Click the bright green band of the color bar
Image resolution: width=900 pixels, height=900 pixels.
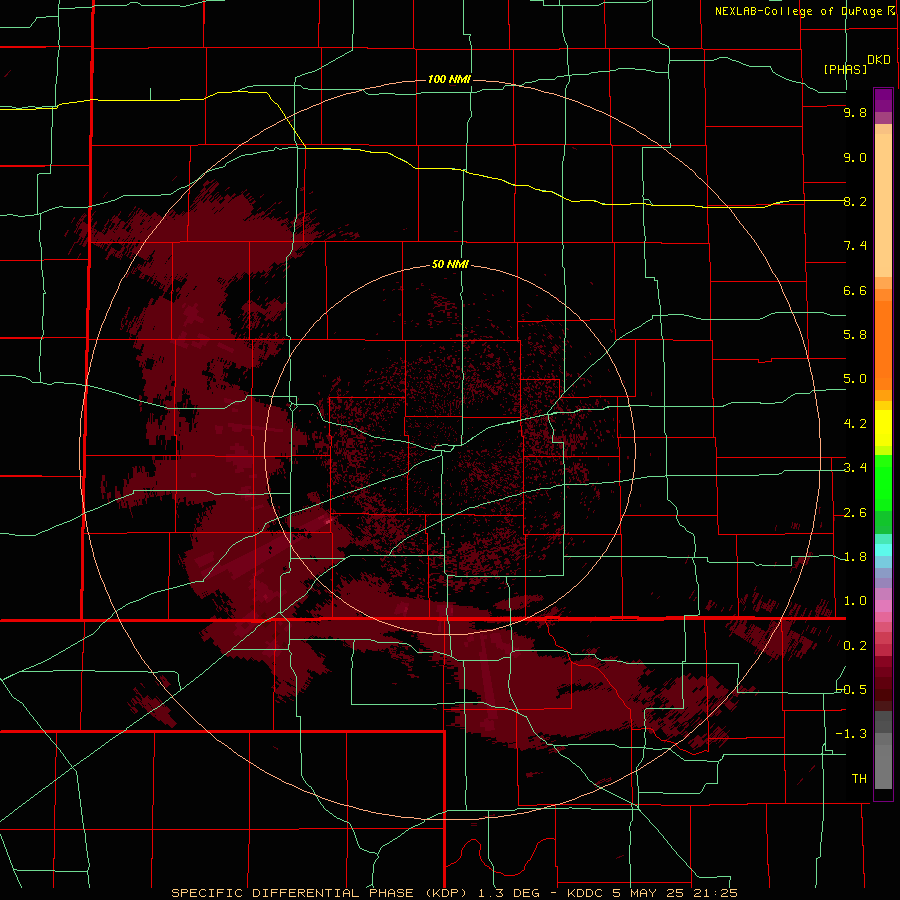[x=883, y=482]
